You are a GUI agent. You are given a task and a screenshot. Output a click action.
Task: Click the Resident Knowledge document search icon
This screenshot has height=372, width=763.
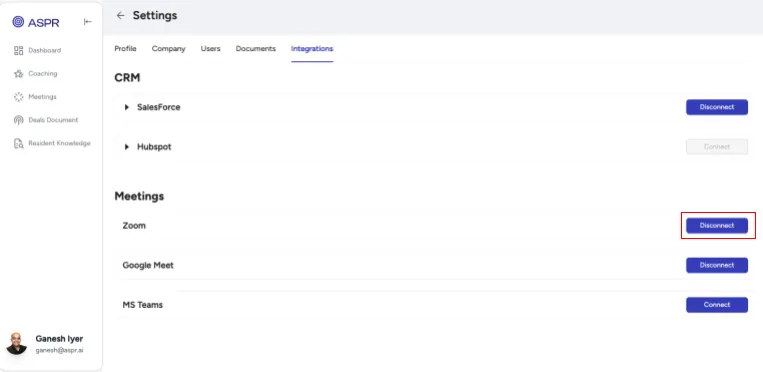click(18, 144)
